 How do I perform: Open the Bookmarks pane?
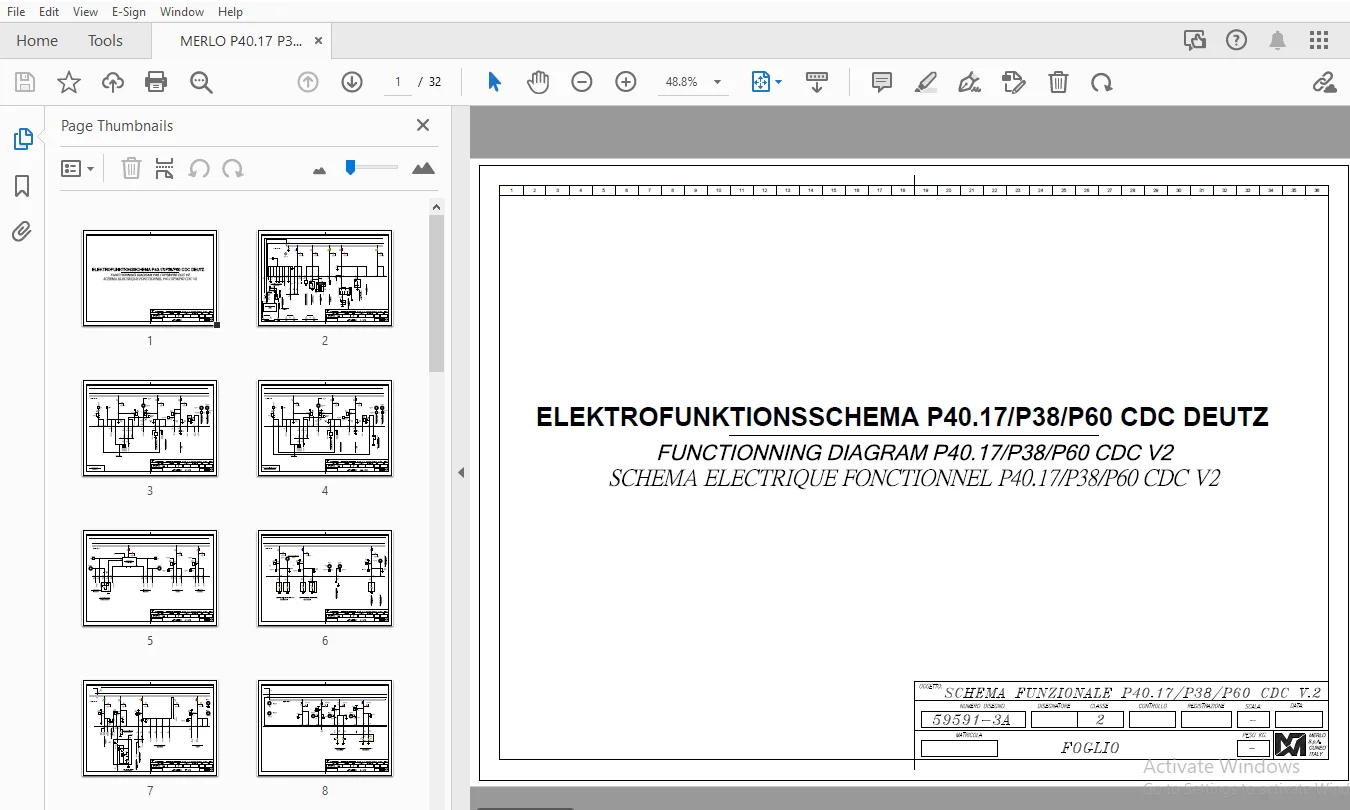point(22,186)
